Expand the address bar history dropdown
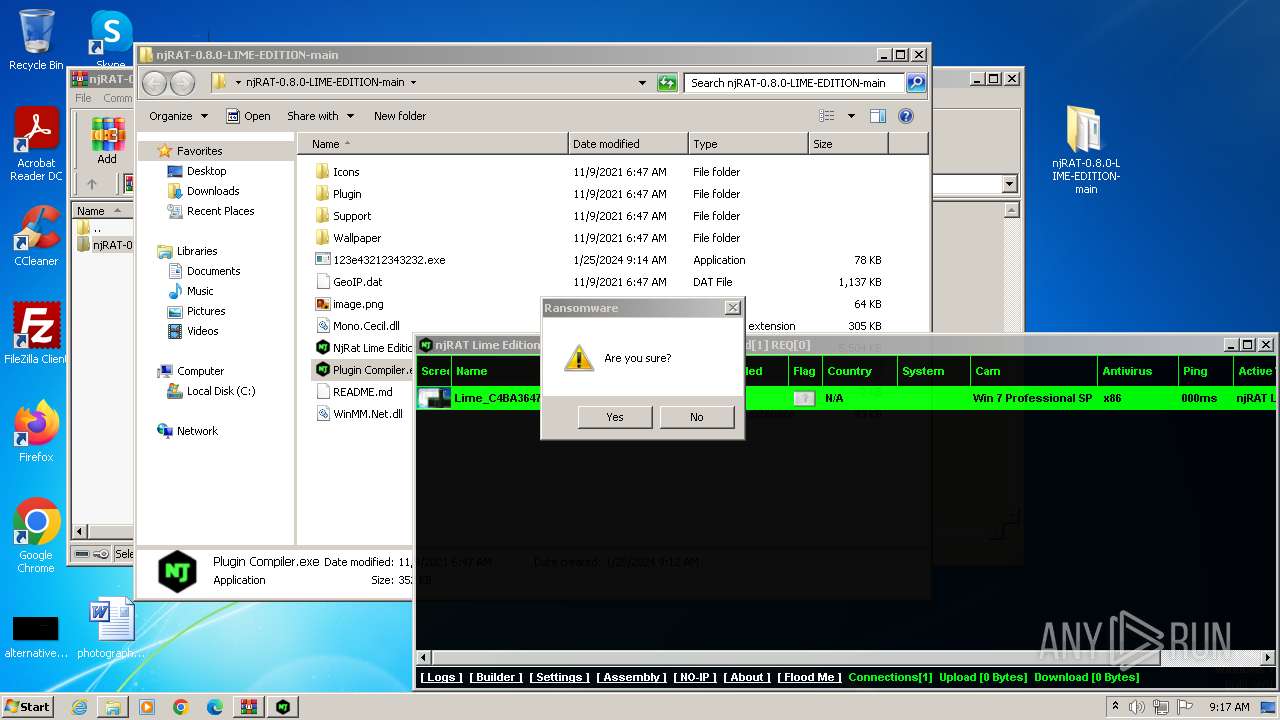Image resolution: width=1280 pixels, height=720 pixels. (642, 83)
